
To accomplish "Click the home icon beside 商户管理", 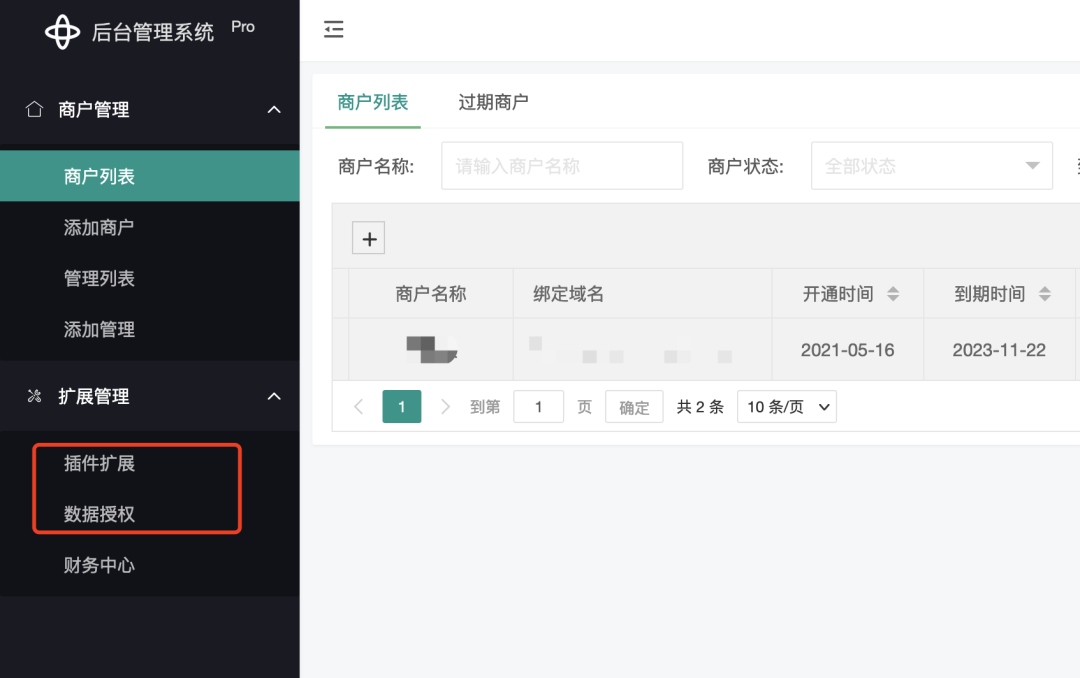I will (x=34, y=109).
